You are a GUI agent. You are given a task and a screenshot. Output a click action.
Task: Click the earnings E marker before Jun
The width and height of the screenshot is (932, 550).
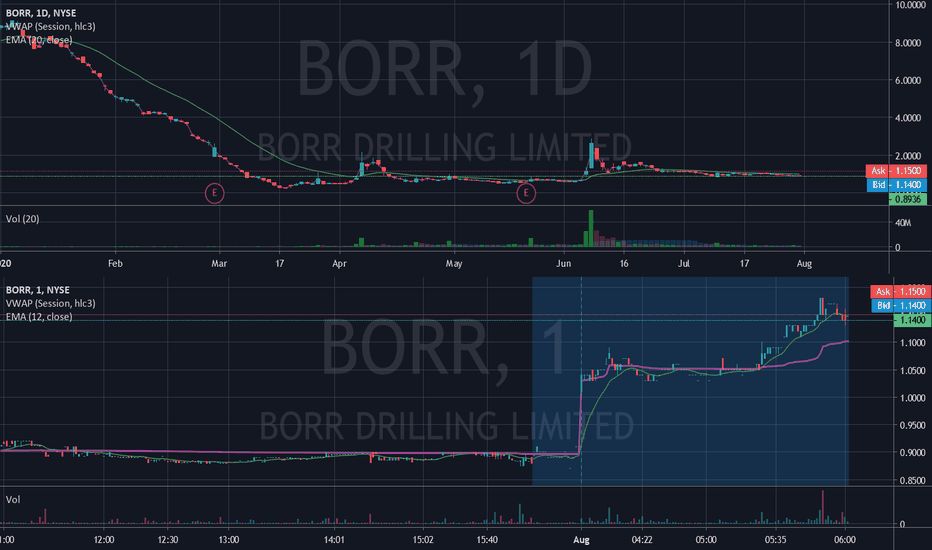click(x=525, y=193)
